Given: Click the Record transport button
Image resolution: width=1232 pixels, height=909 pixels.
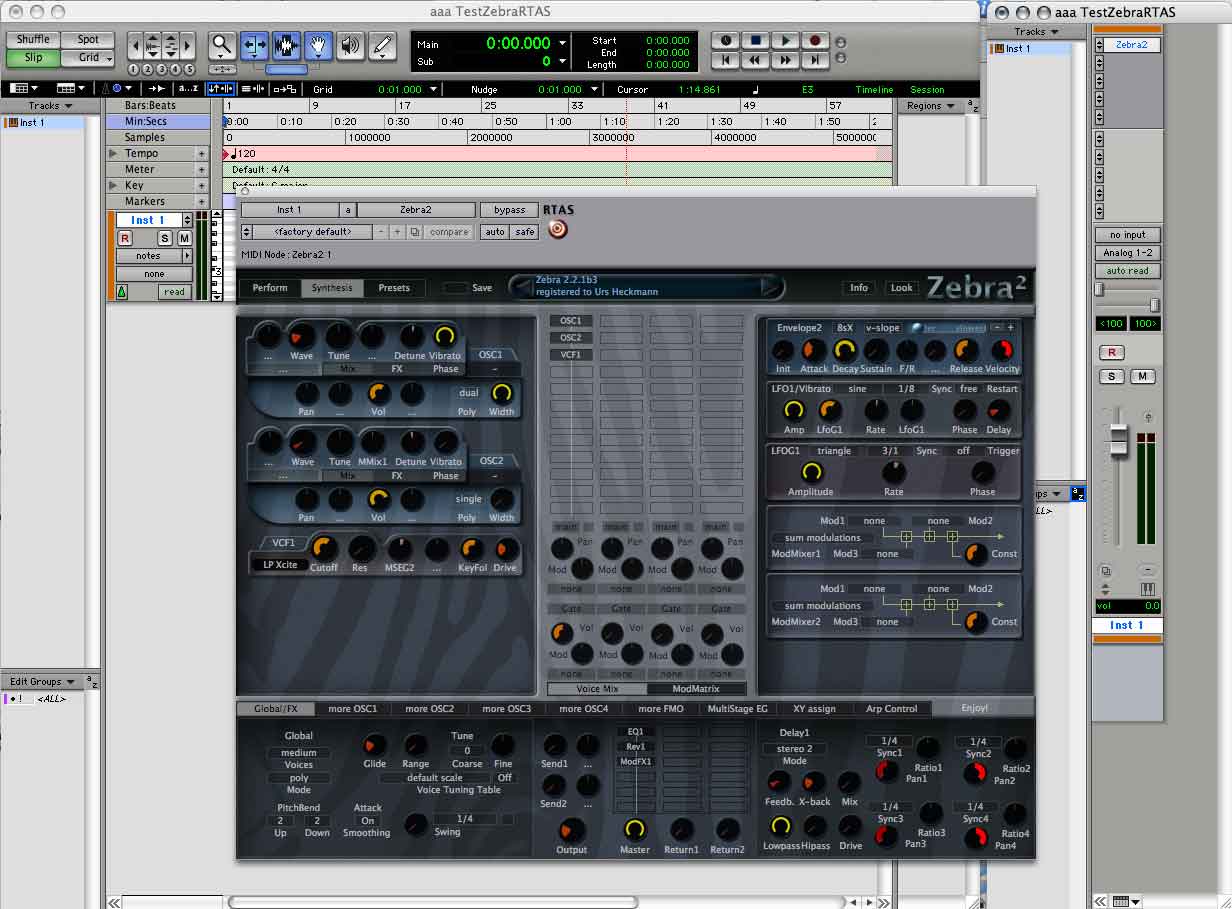Looking at the screenshot, I should tap(815, 41).
